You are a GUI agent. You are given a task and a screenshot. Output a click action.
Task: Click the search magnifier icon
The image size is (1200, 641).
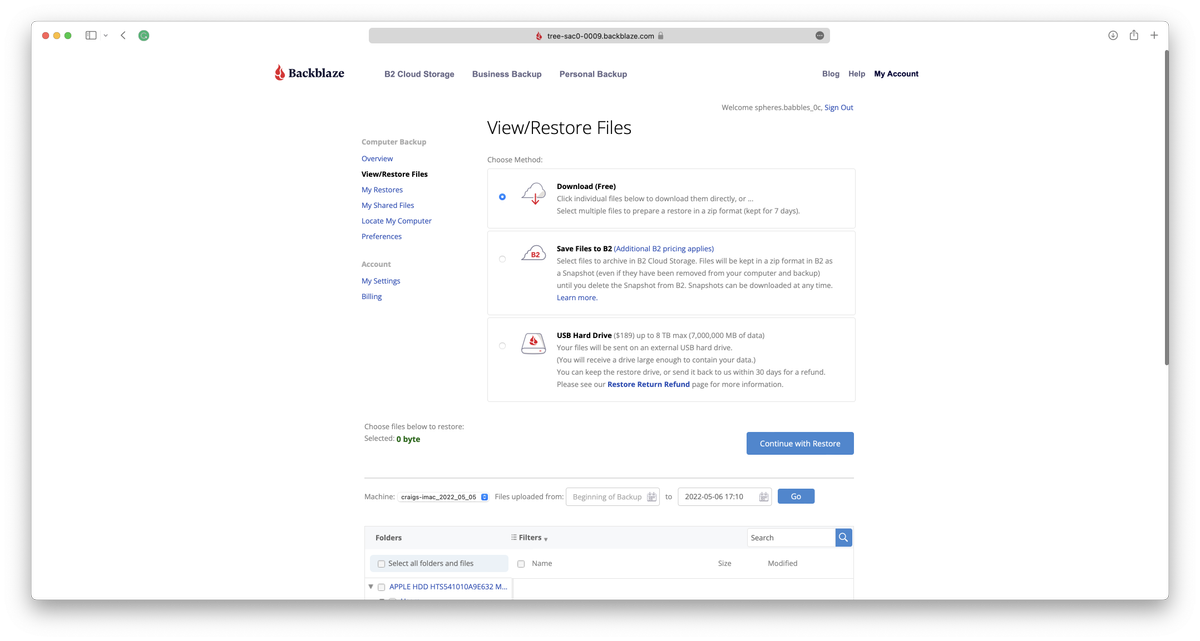pos(843,537)
